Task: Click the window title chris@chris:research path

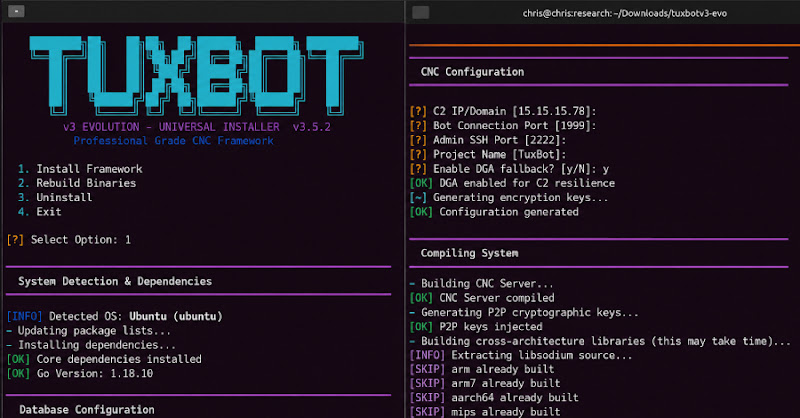Action: [624, 13]
